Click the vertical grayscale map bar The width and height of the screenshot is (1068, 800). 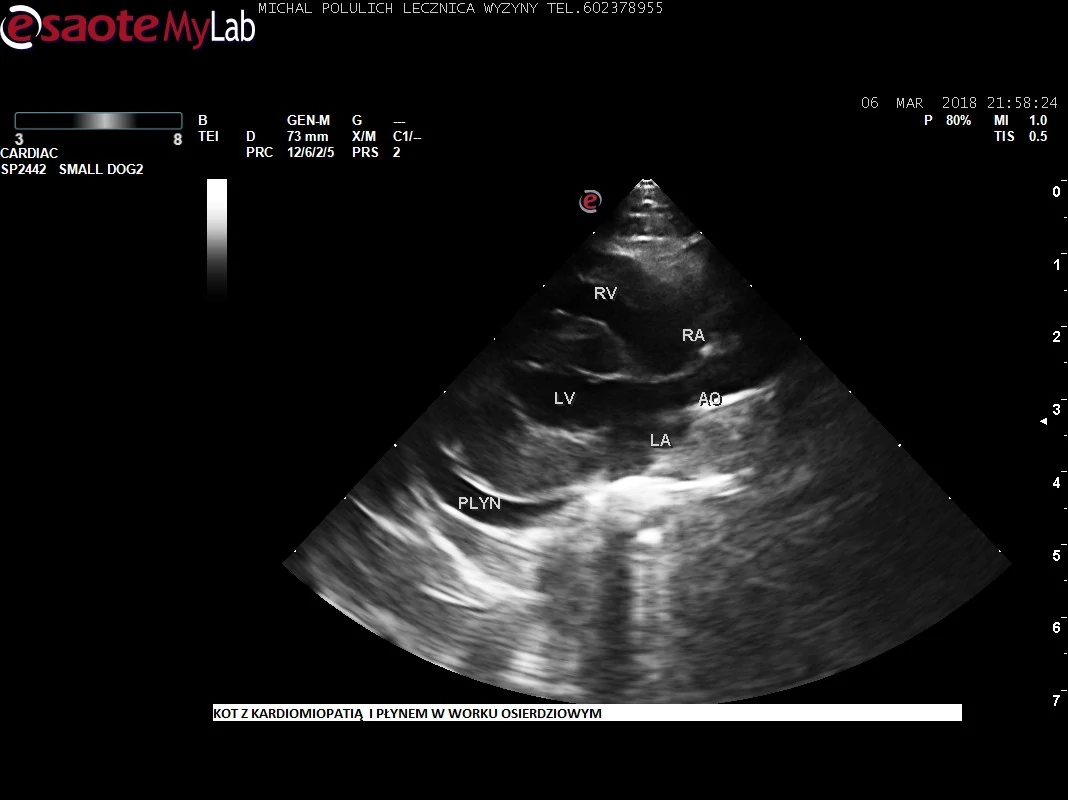tap(216, 238)
